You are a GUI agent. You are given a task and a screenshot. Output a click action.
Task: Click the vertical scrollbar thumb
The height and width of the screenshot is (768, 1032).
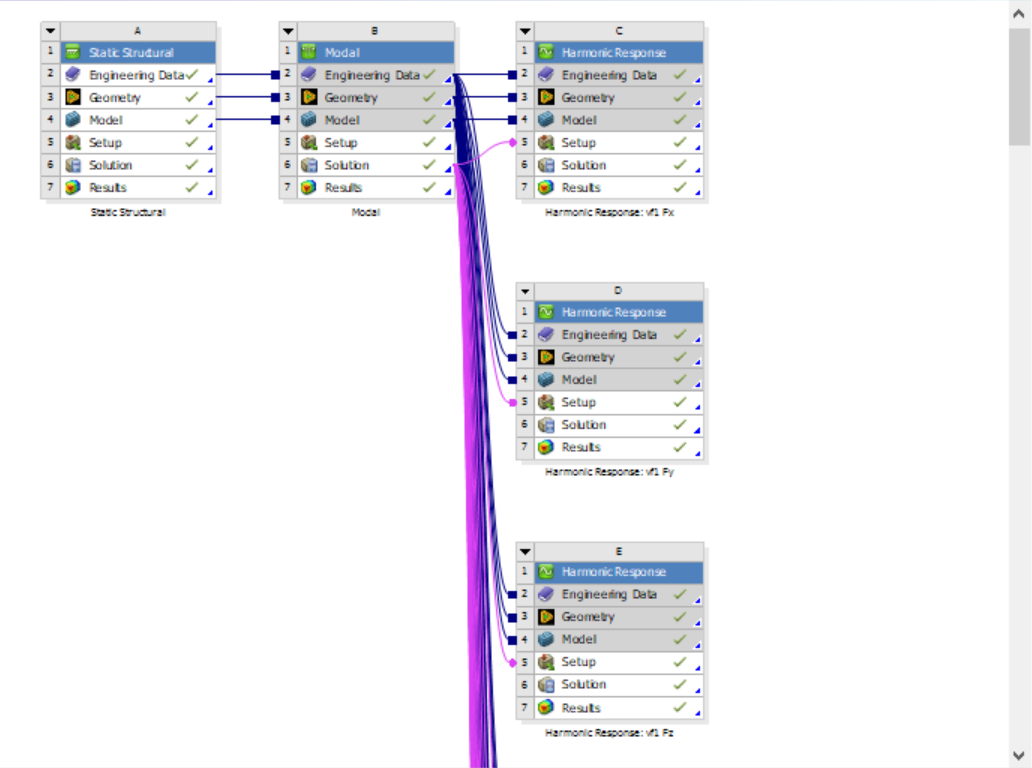pyautogui.click(x=1019, y=86)
